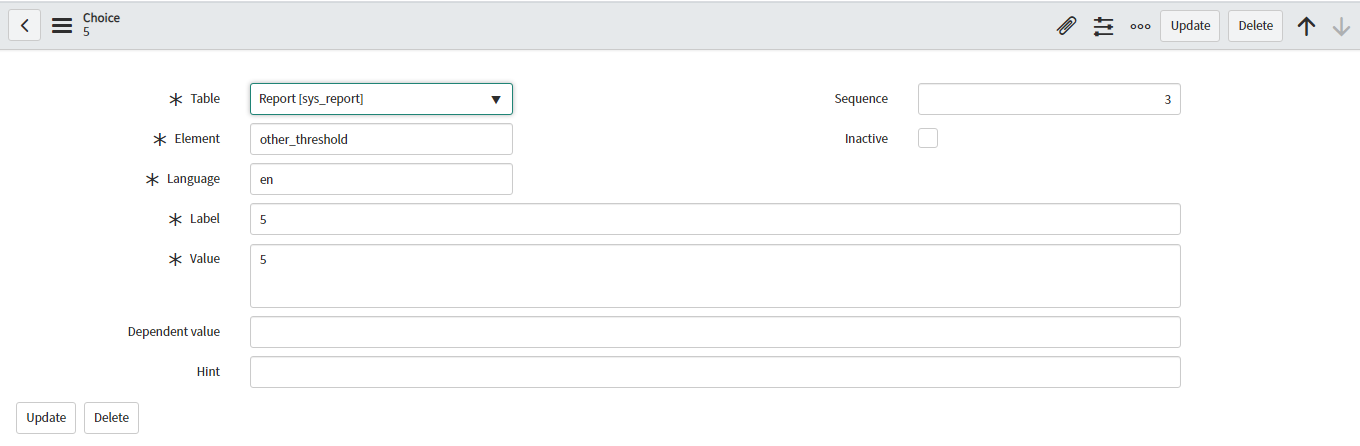Click the paperclip attachments icon
Screen dimensions: 1360x446
point(1067,26)
